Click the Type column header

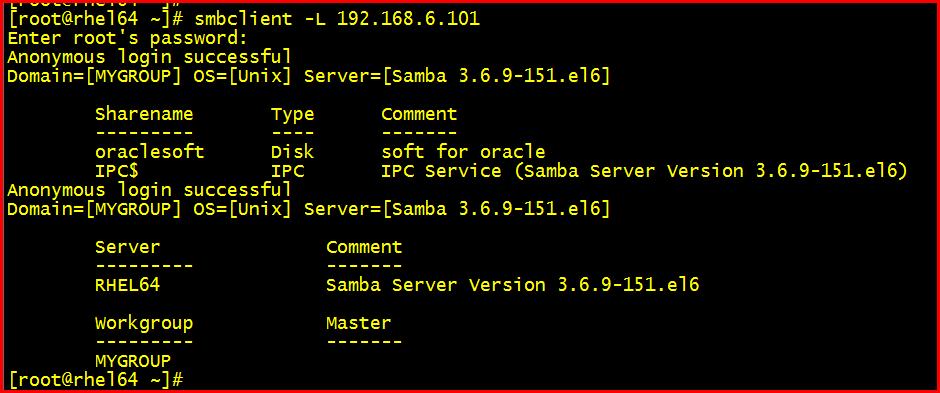(x=293, y=114)
